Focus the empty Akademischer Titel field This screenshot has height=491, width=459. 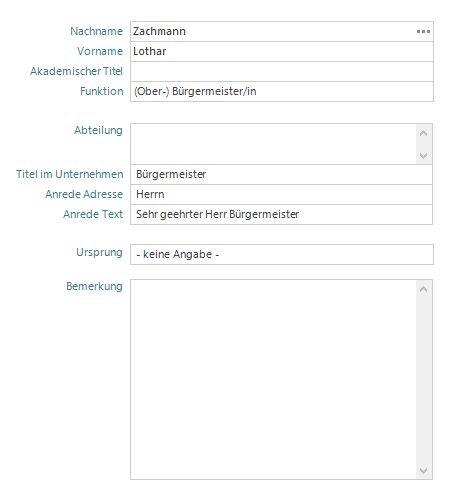point(282,72)
